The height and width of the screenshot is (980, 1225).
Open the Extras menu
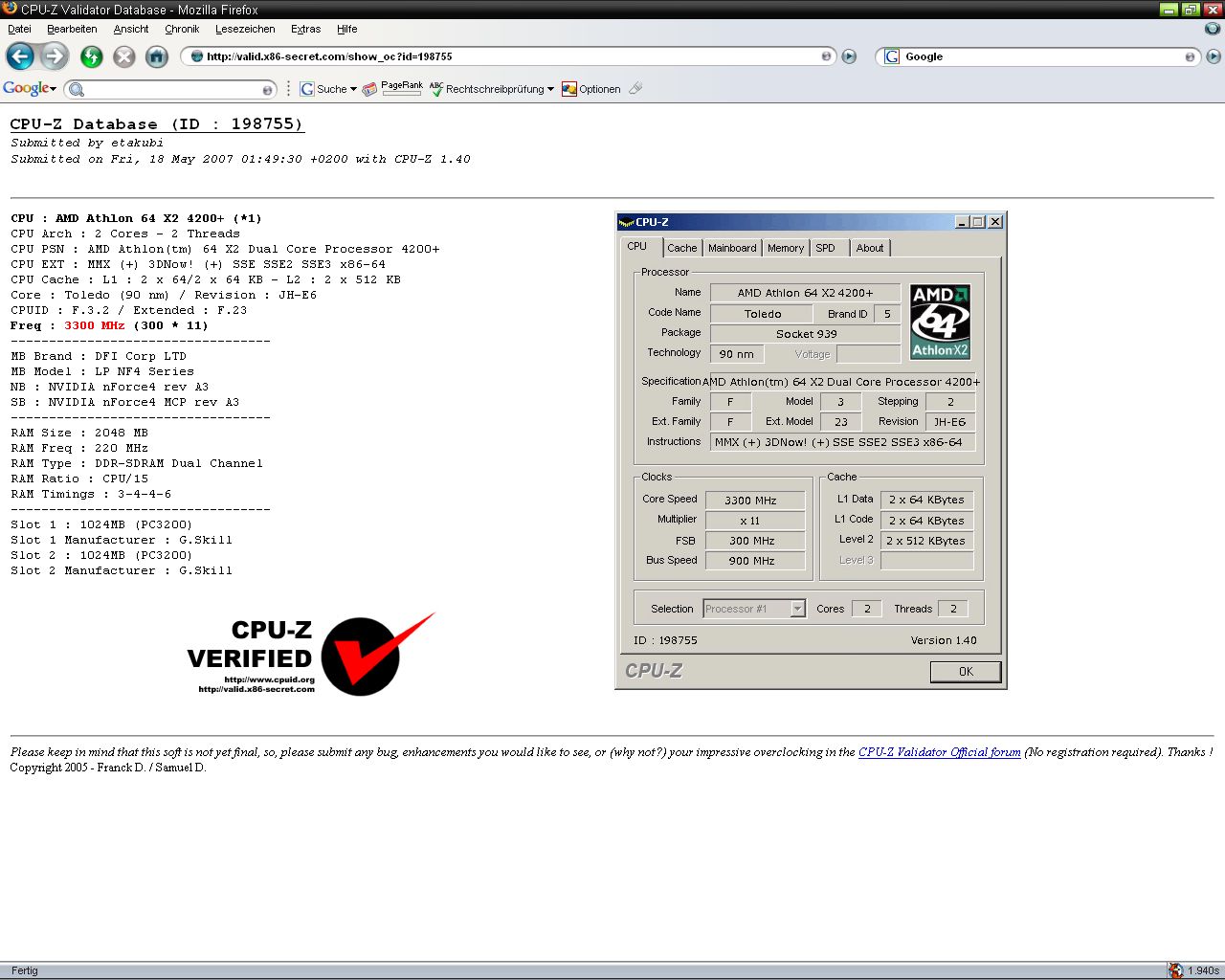(306, 29)
